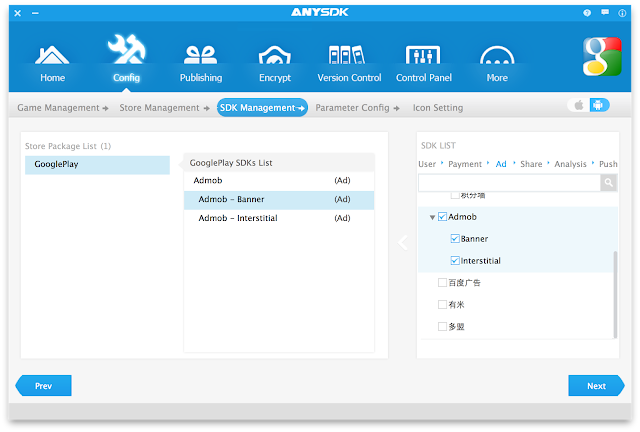This screenshot has height=432, width=640.
Task: Open the Home section icon
Action: [52, 55]
